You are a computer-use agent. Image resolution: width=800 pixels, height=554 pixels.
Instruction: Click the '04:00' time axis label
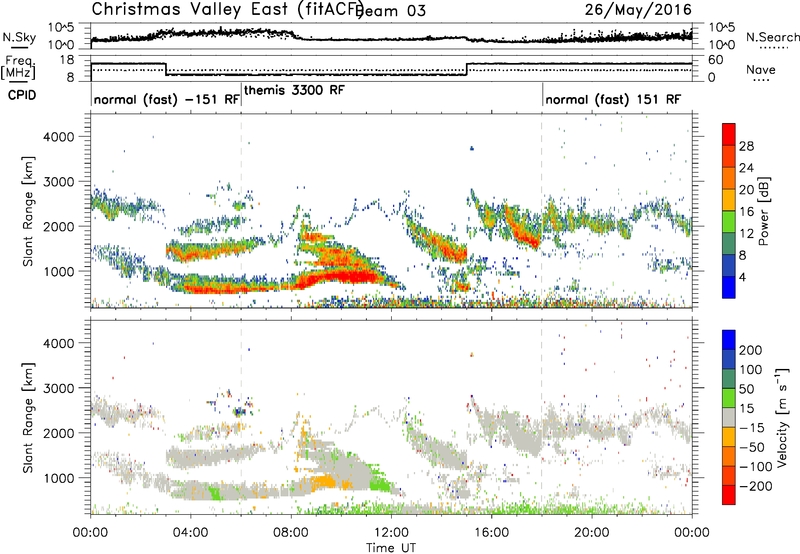point(190,533)
